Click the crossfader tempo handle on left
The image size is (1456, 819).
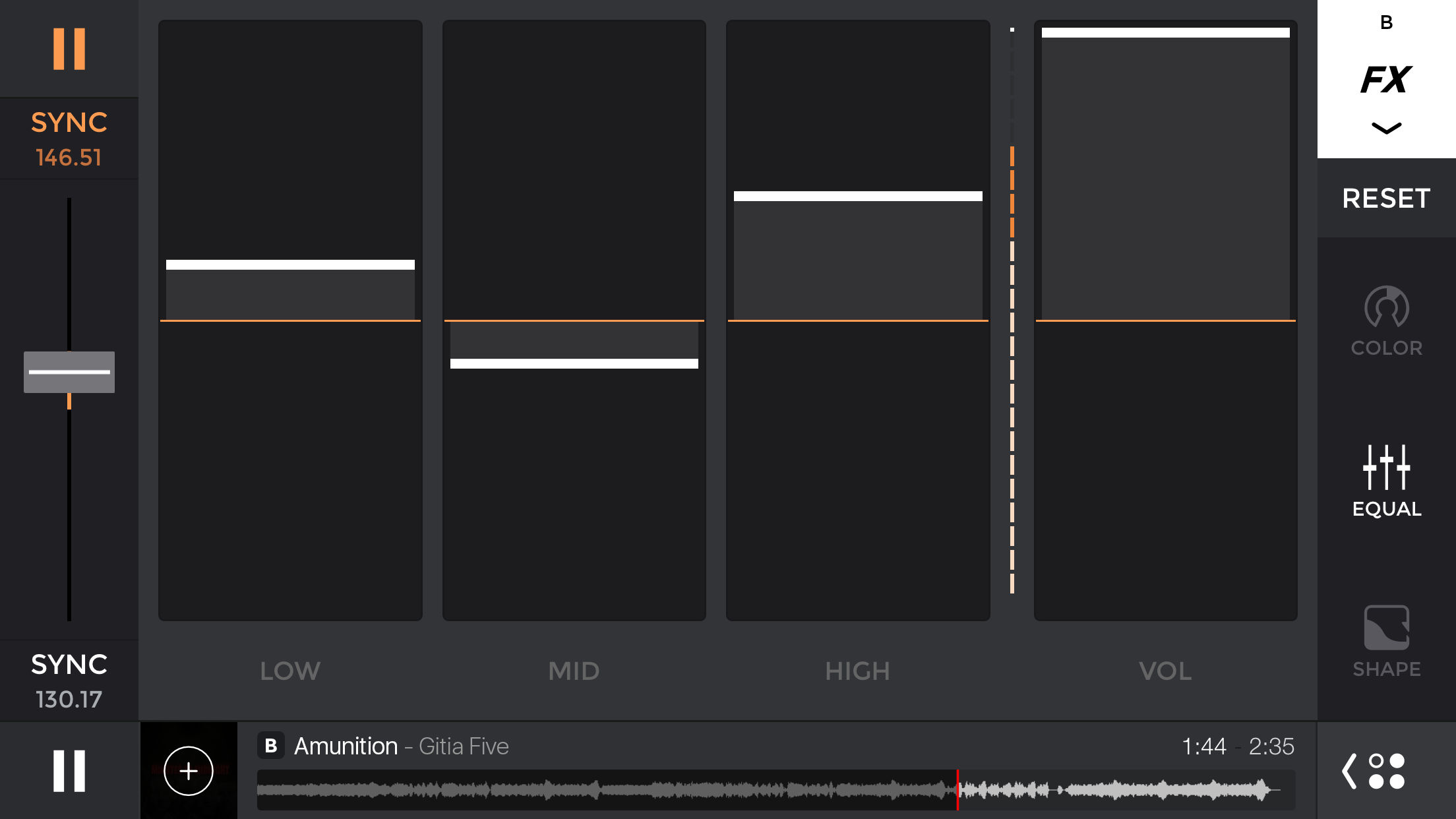point(69,372)
